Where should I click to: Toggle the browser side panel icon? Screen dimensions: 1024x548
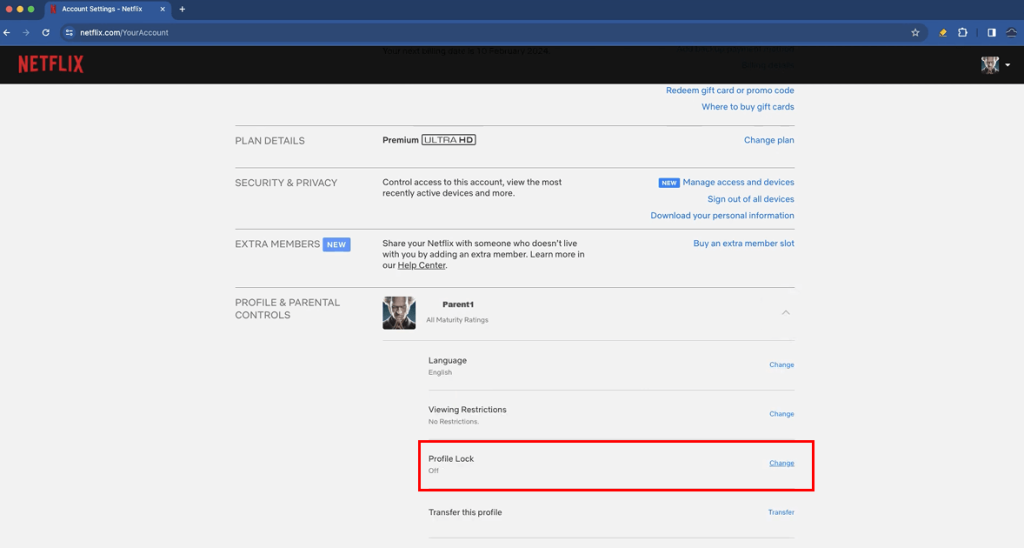(991, 33)
